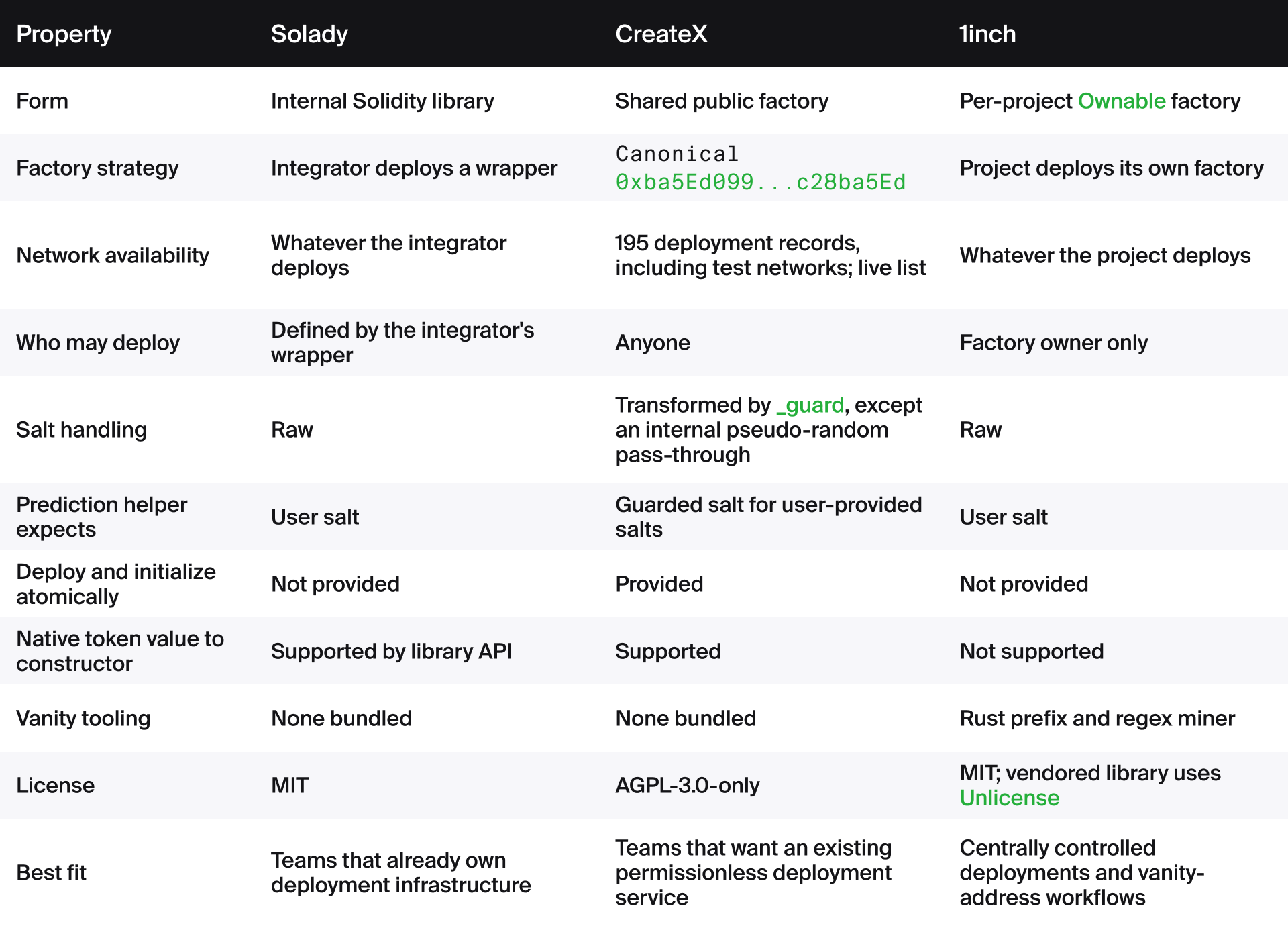The width and height of the screenshot is (1288, 926).
Task: Select the Factory owner only cell
Action: 1054,342
